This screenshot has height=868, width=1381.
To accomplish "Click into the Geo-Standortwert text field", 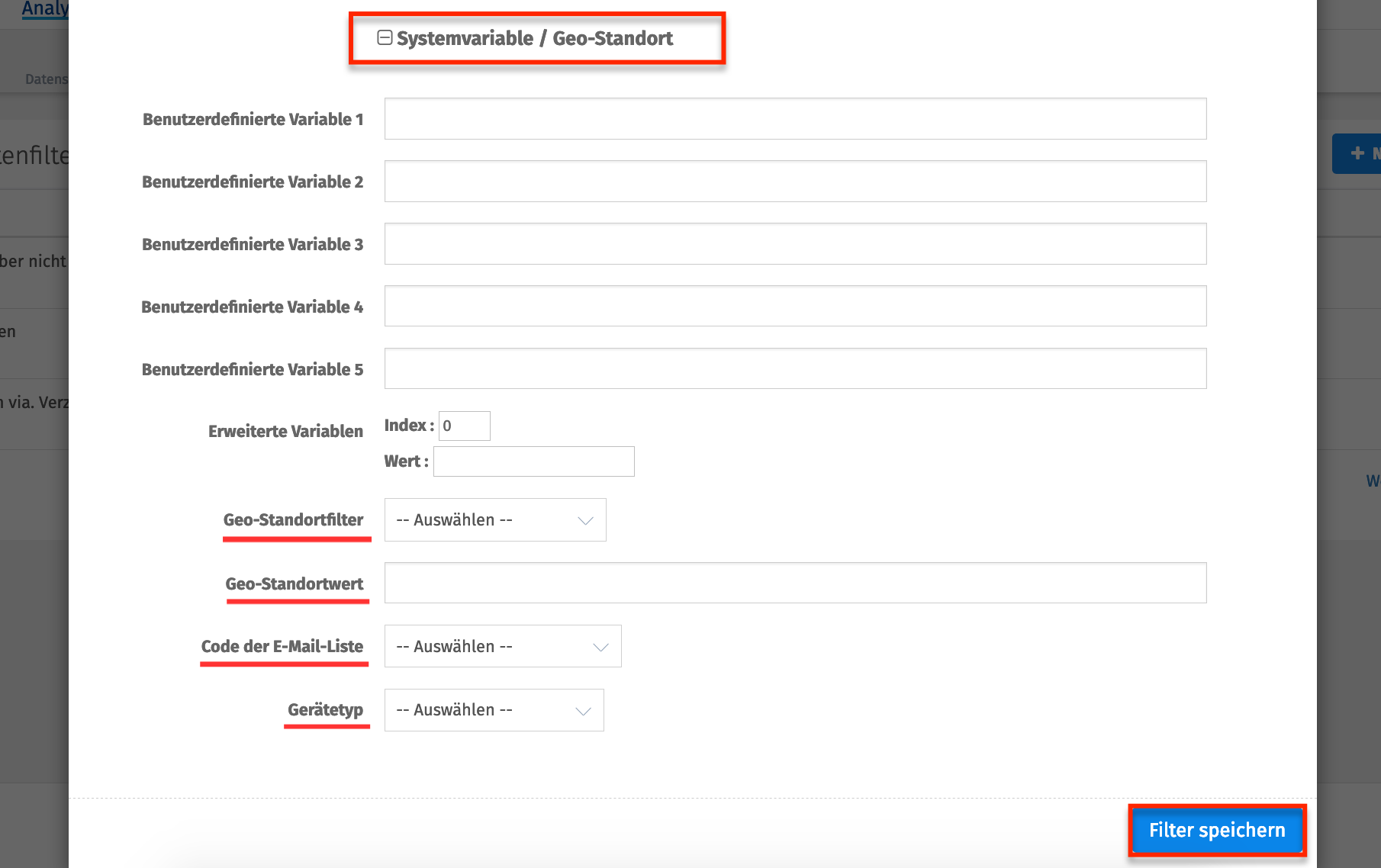I will (794, 582).
